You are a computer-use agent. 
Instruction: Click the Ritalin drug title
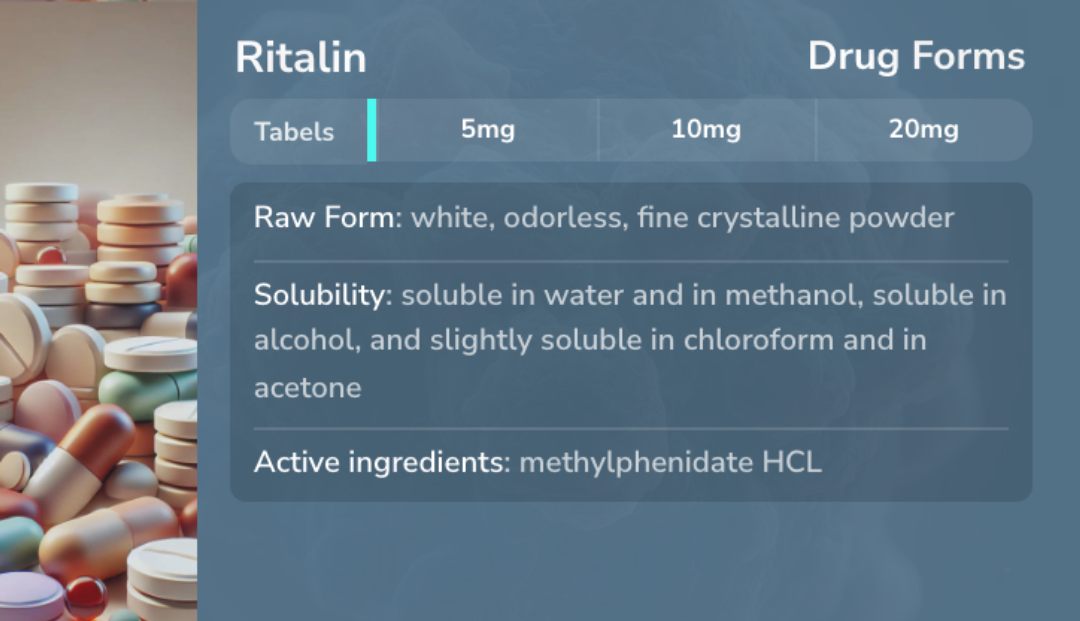(x=301, y=57)
